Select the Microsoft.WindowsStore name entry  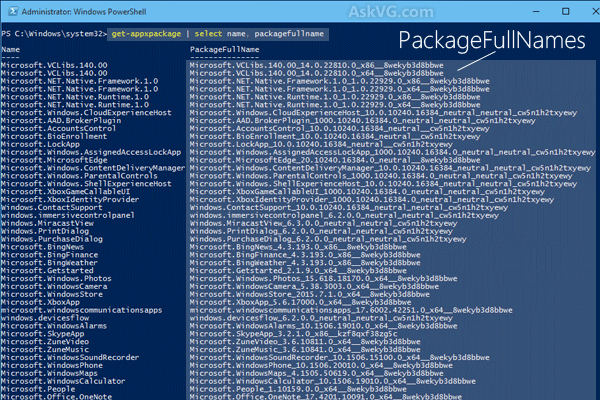(47, 295)
